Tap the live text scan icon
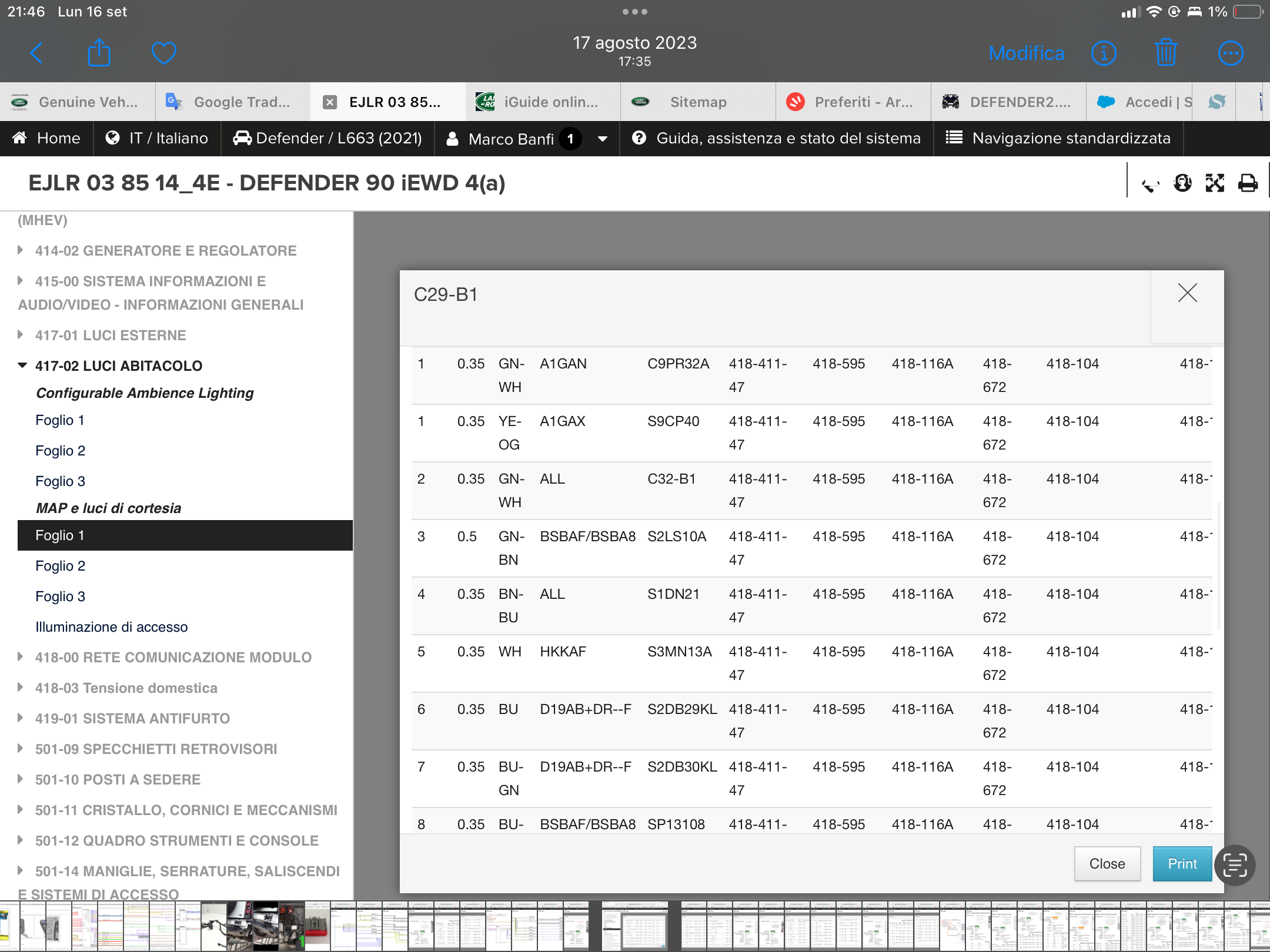This screenshot has width=1270, height=952. click(1235, 864)
